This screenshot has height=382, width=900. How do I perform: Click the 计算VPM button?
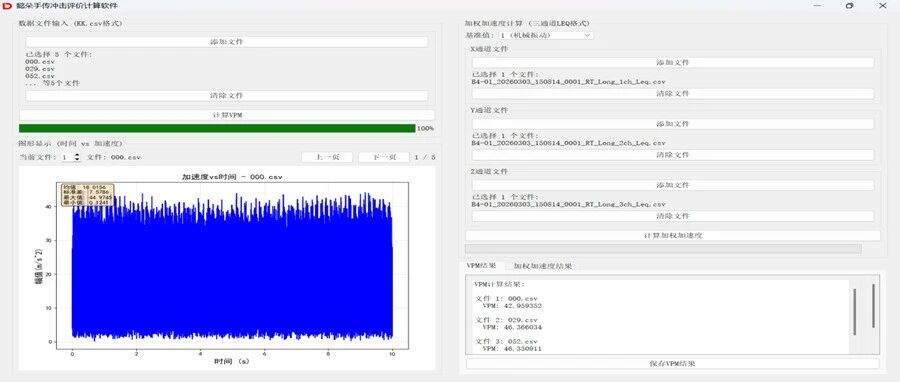point(227,115)
